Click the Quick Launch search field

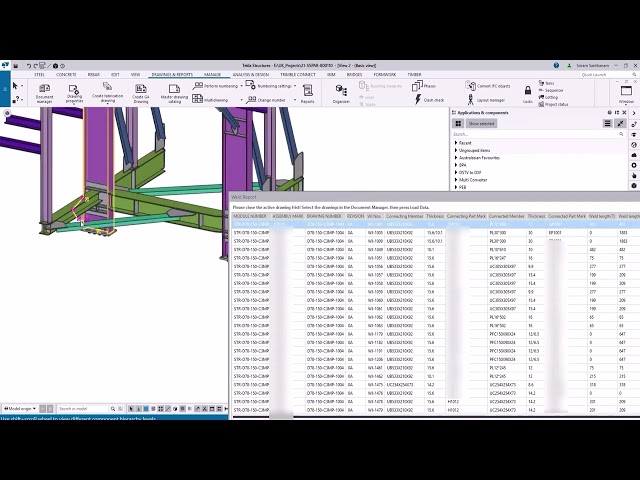point(607,75)
